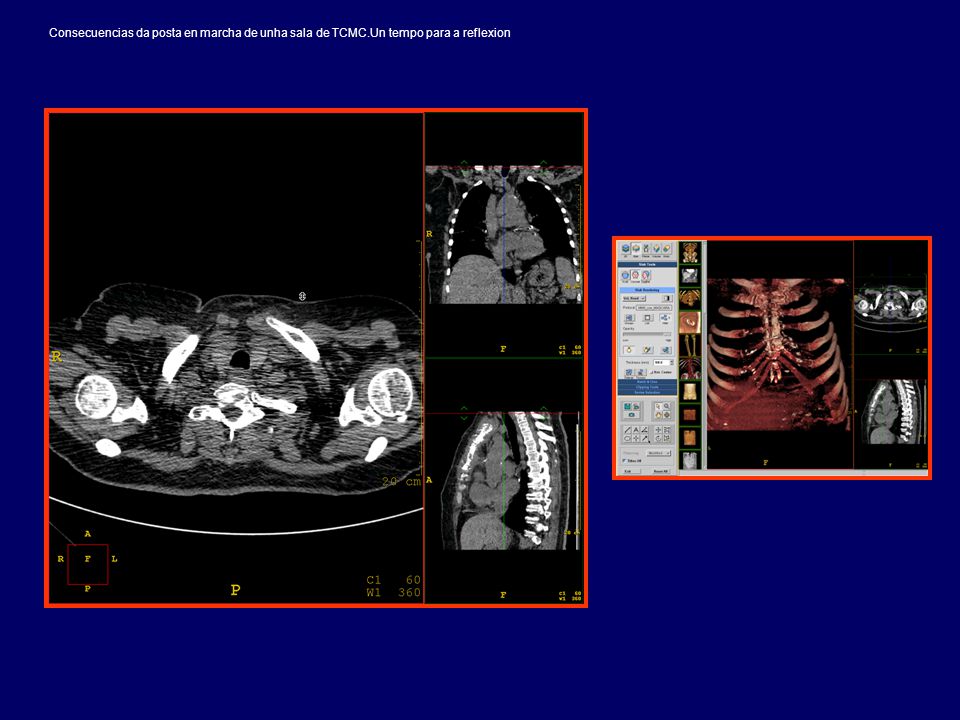Click the leftmost slab shape icon under Slab Tools
The width and height of the screenshot is (960, 720).
[x=625, y=276]
